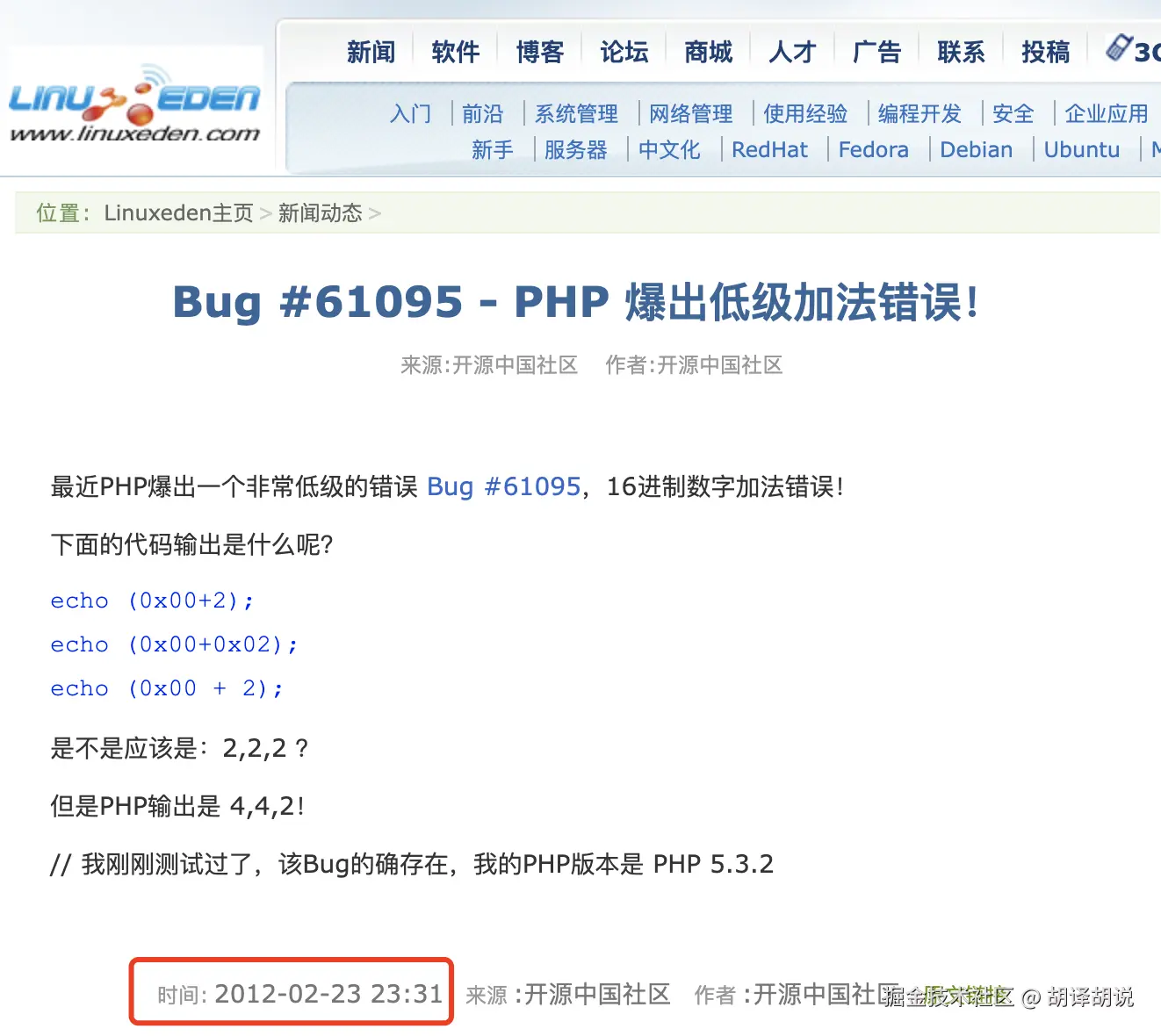1161x1036 pixels.
Task: Open the 中文化 sub-category link
Action: 669,150
